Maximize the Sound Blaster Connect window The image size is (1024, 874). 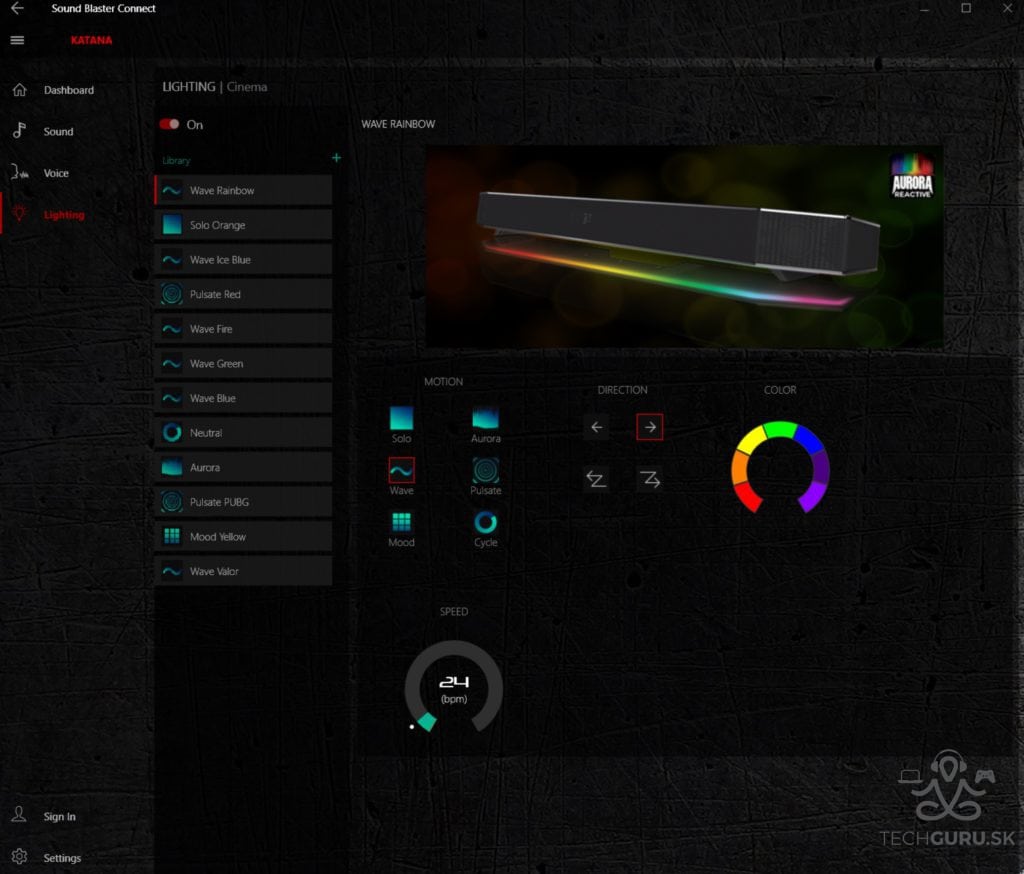[966, 8]
